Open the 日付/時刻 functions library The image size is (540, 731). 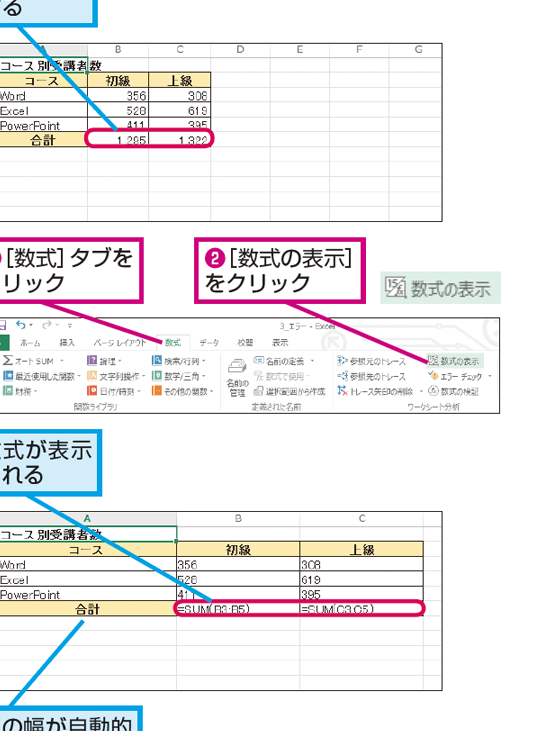tap(113, 391)
